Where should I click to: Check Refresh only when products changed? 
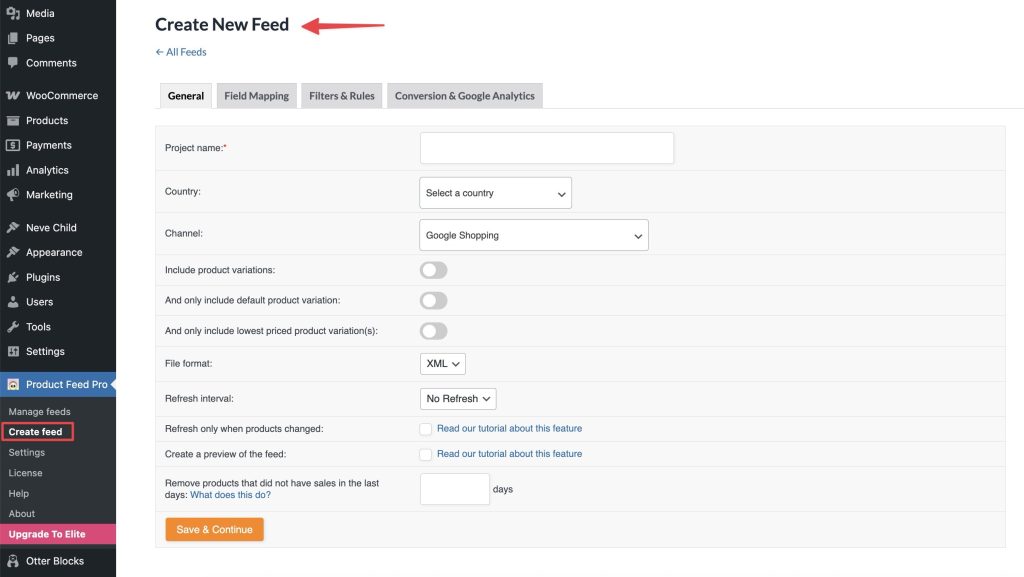point(426,429)
